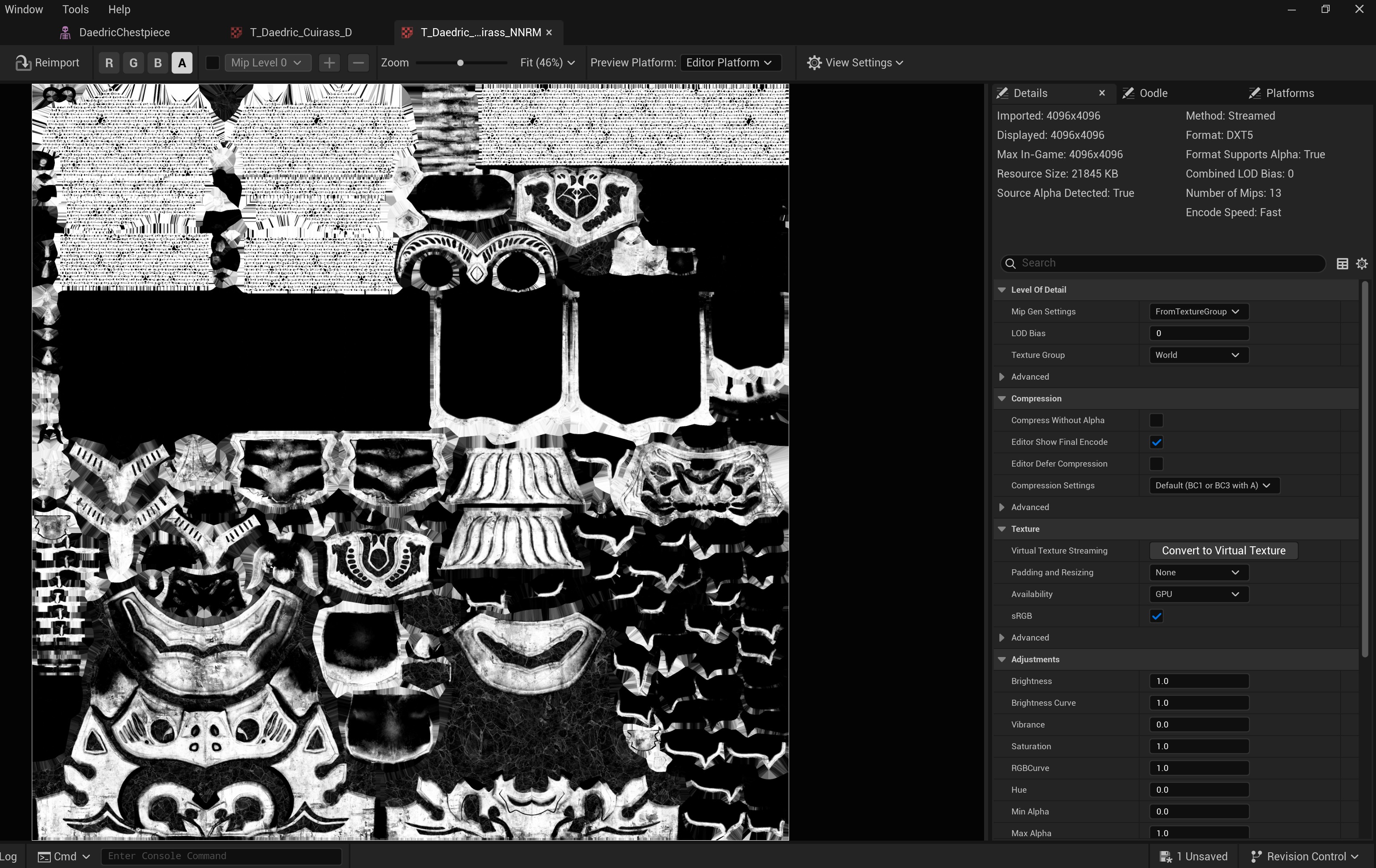Open the Cmd console dropdown
The image size is (1376, 868).
(63, 857)
